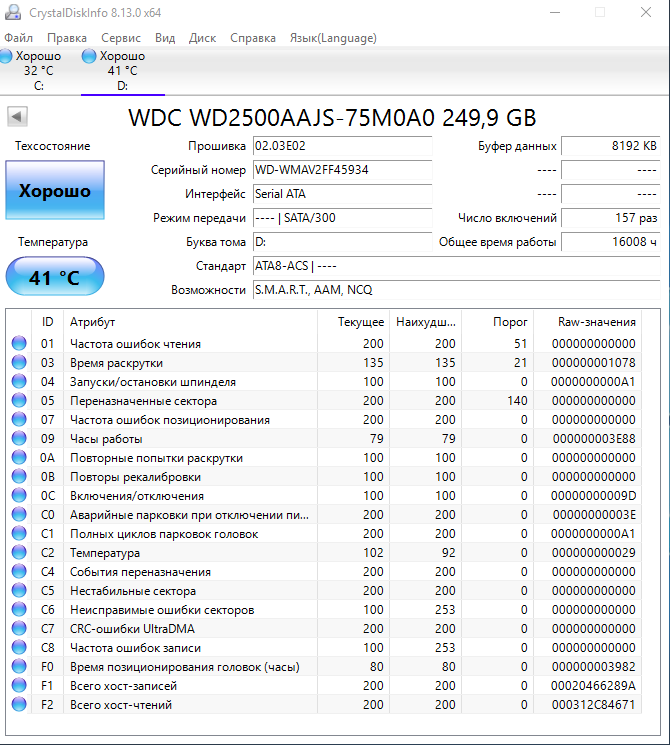Click the firmware field 02.03E02
670x745 pixels.
point(343,146)
